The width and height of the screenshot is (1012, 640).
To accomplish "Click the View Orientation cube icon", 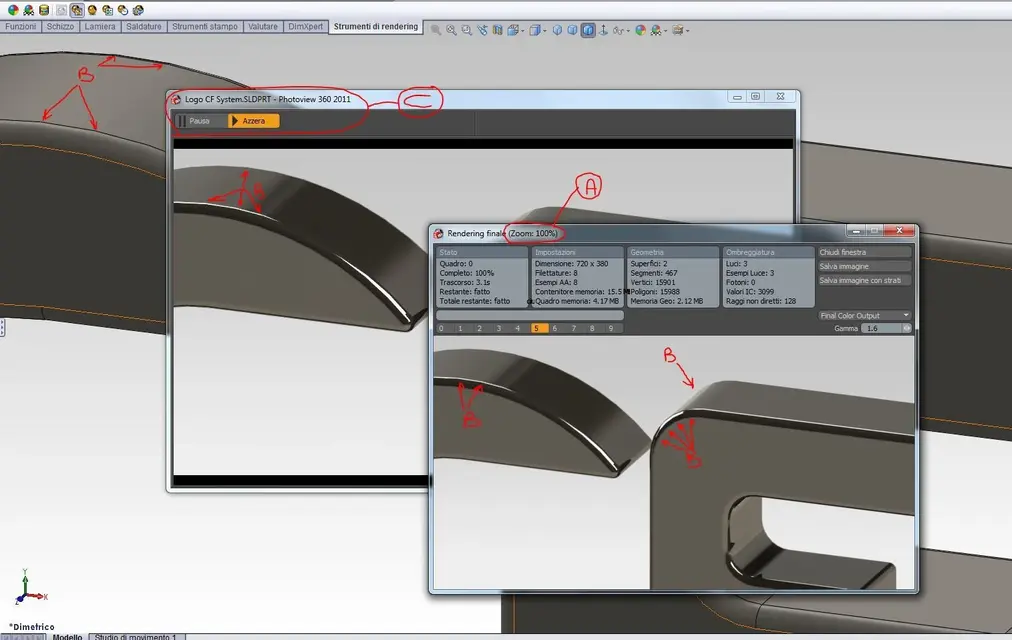I will (513, 30).
